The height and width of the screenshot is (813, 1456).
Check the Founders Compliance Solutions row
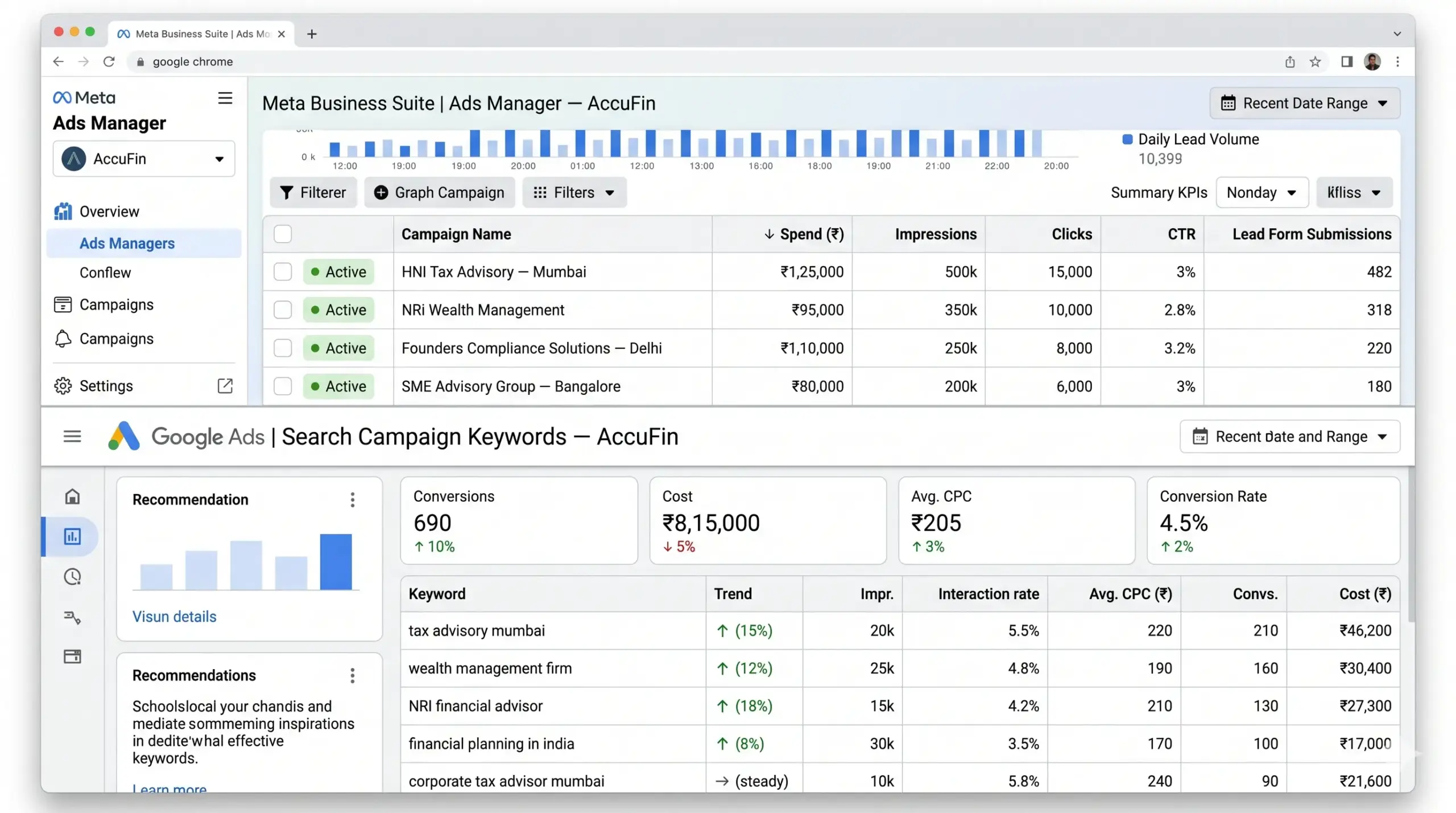tap(283, 348)
